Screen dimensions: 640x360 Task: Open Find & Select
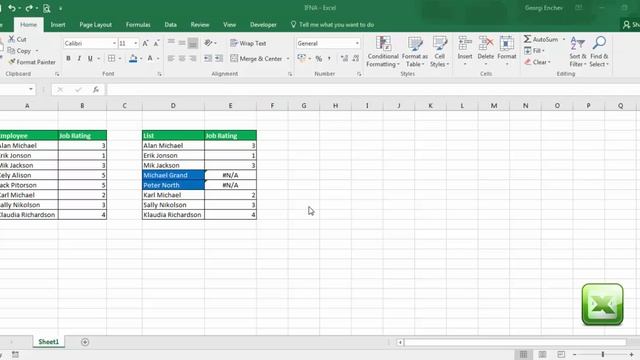(599, 51)
